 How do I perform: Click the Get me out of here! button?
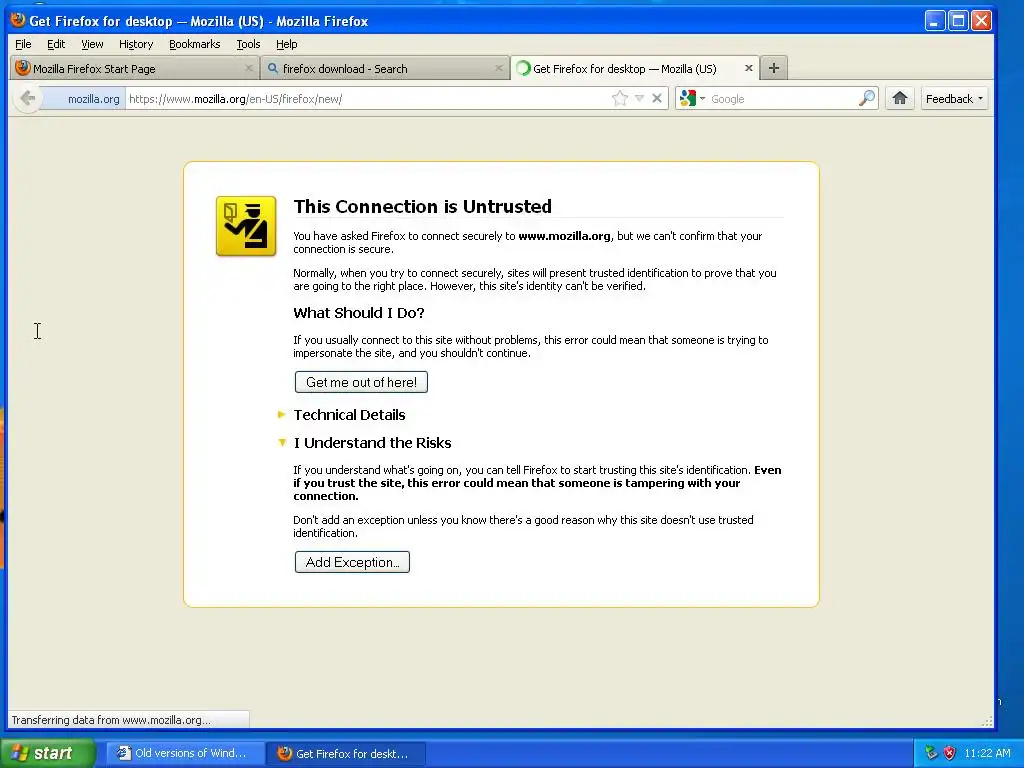pos(361,382)
